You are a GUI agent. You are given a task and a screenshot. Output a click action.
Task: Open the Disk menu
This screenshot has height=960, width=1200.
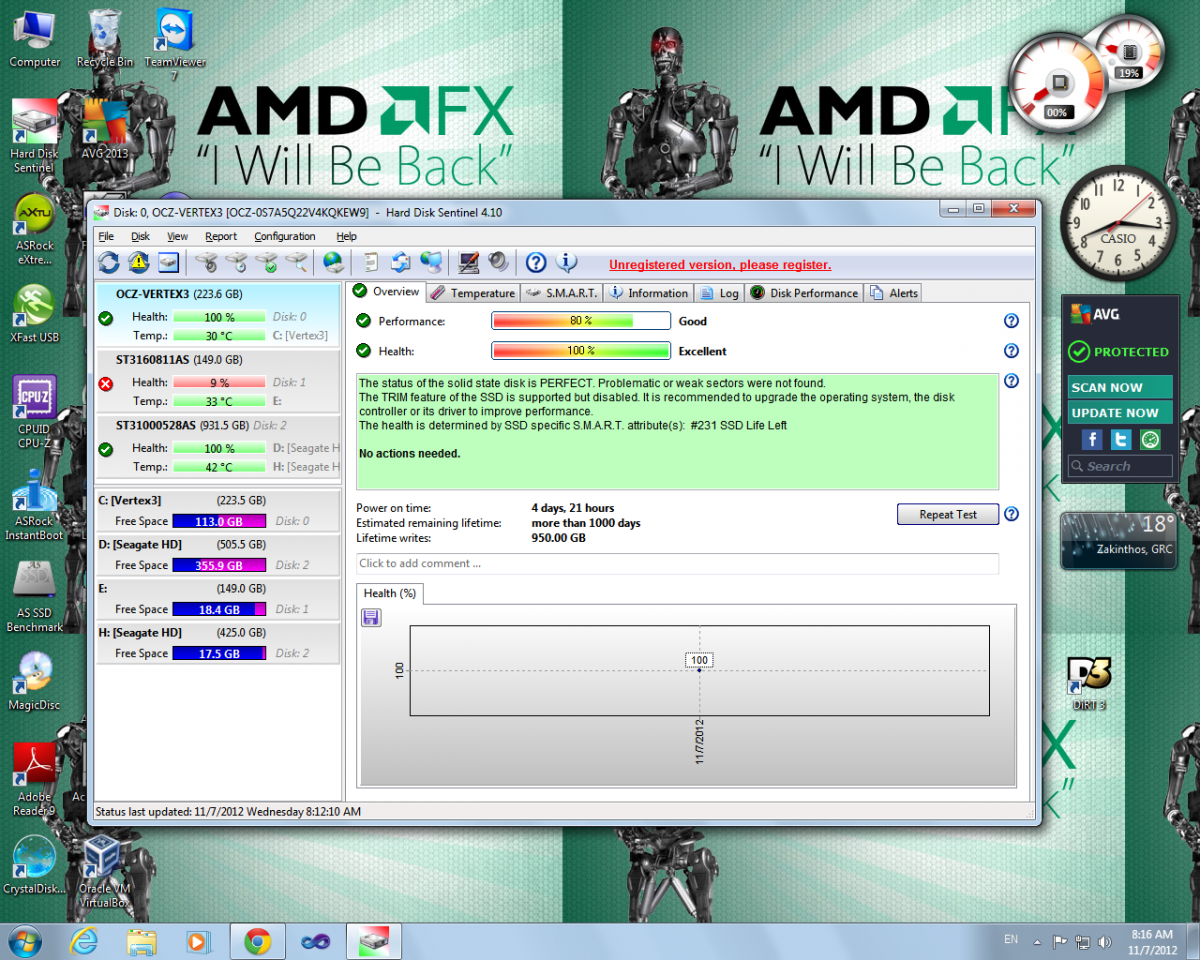tap(140, 237)
